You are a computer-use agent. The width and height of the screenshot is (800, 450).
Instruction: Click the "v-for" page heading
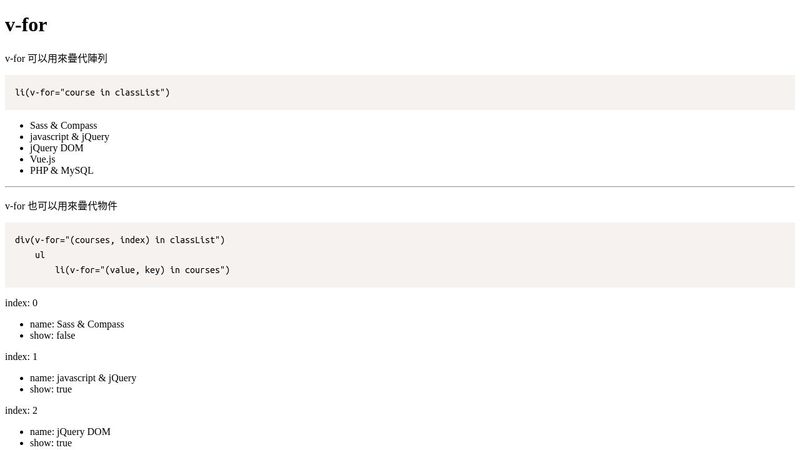pyautogui.click(x=26, y=25)
